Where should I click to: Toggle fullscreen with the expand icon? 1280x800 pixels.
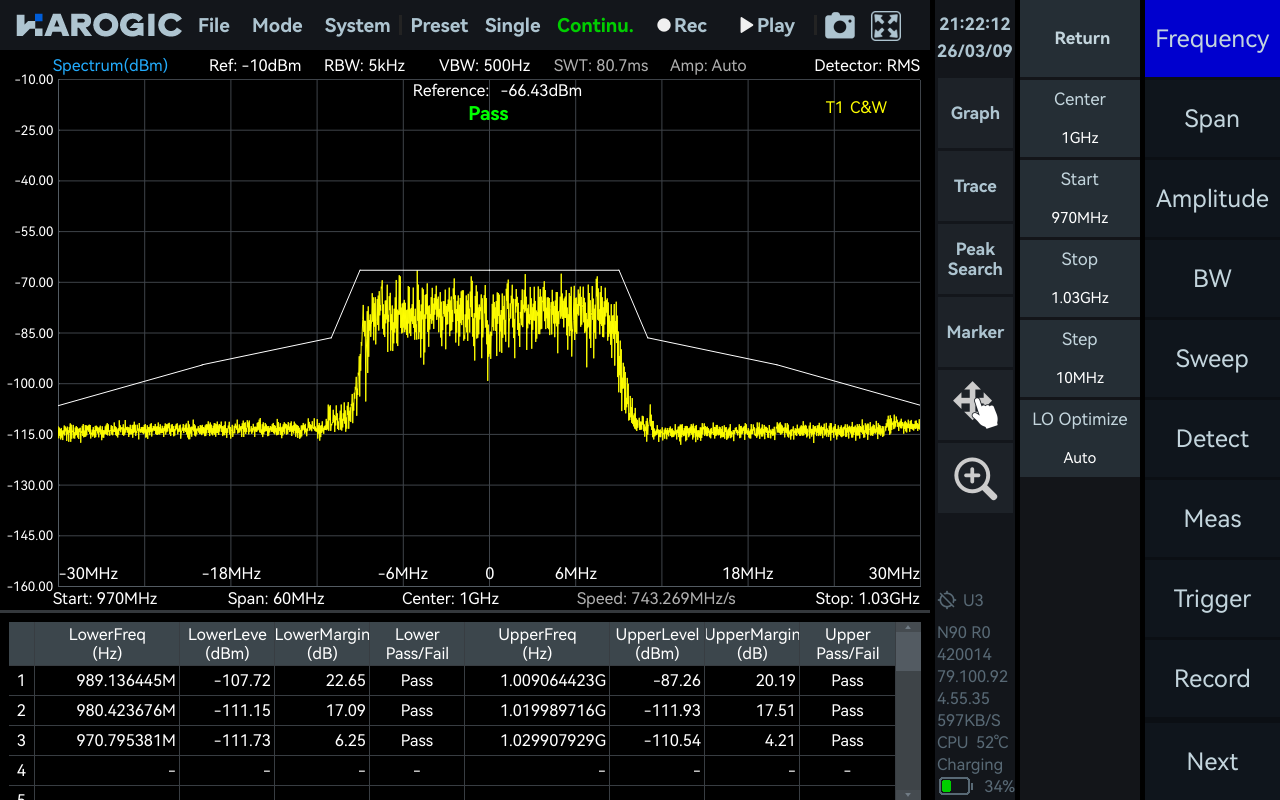tap(885, 25)
